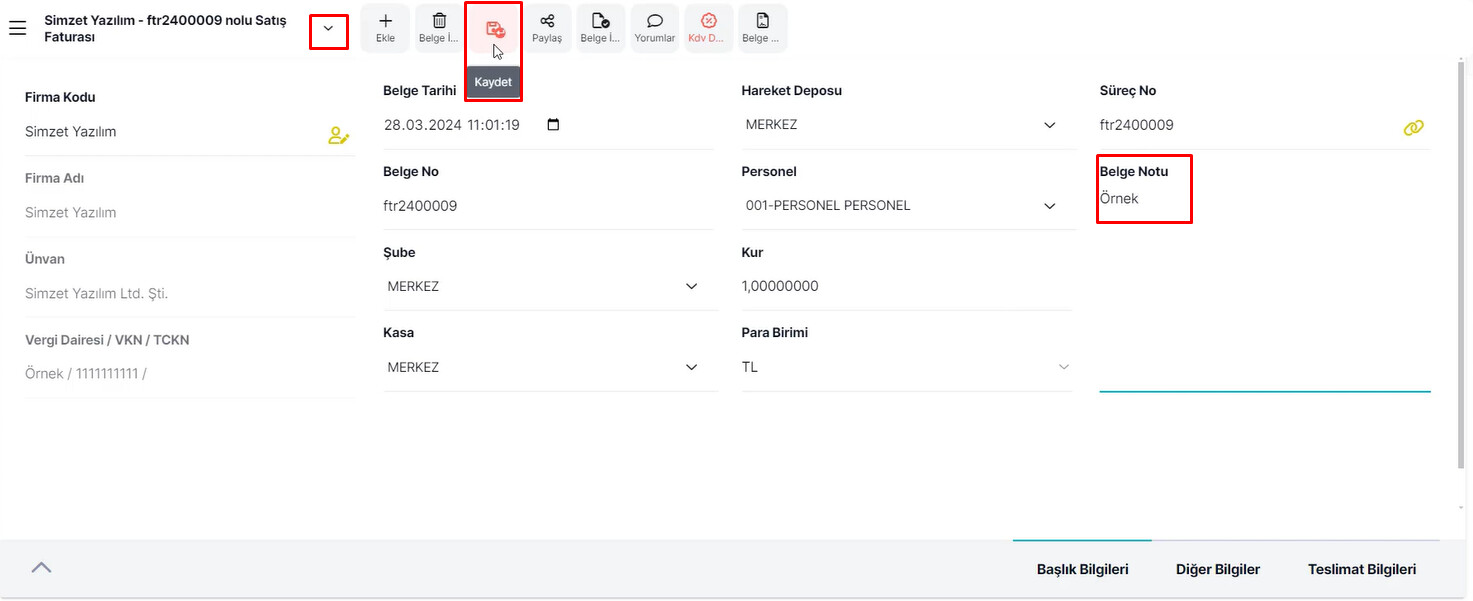The image size is (1473, 601).
Task: Click the Vergi Dairesi Örnek / 1111111111 value
Action: 85,374
